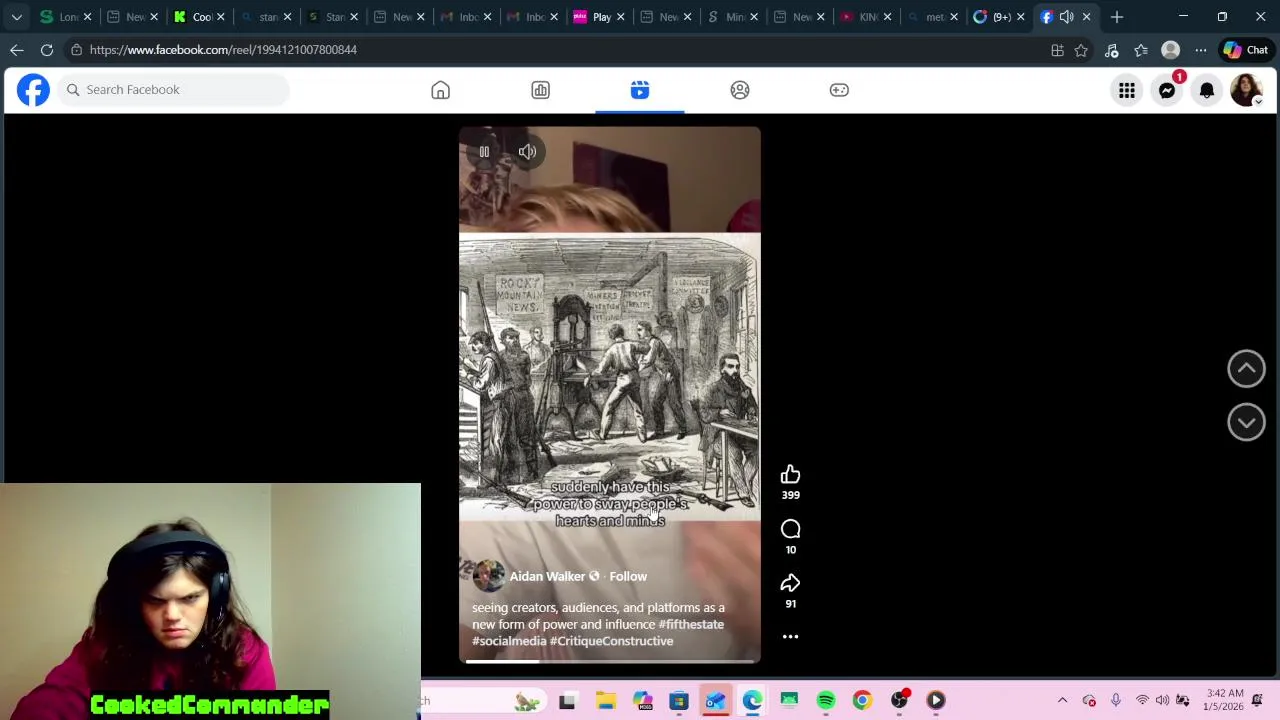Open the browser profile avatar
This screenshot has width=1280, height=720.
(x=1171, y=50)
